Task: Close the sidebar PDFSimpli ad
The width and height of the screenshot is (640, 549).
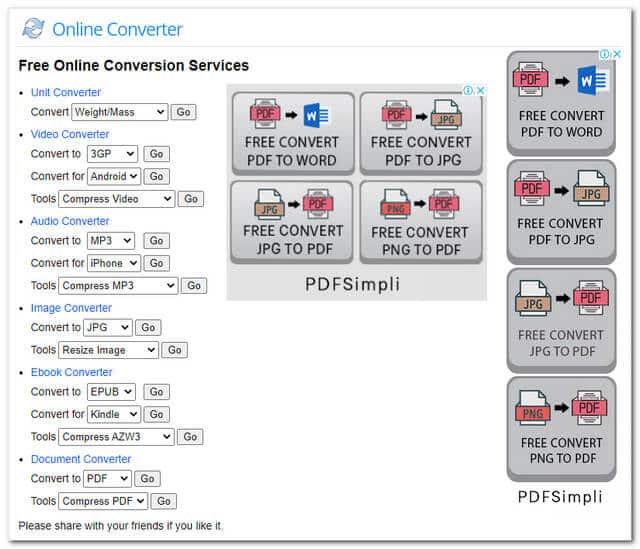Action: click(617, 53)
